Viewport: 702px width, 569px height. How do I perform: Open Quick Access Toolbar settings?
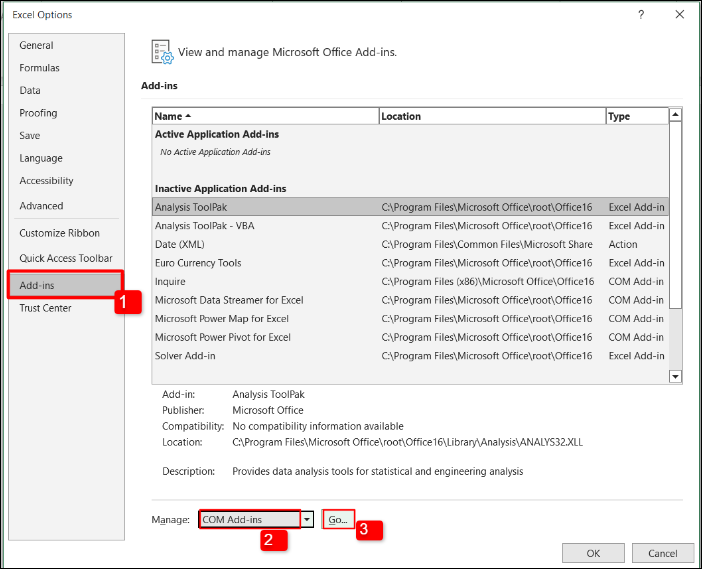tap(66, 258)
